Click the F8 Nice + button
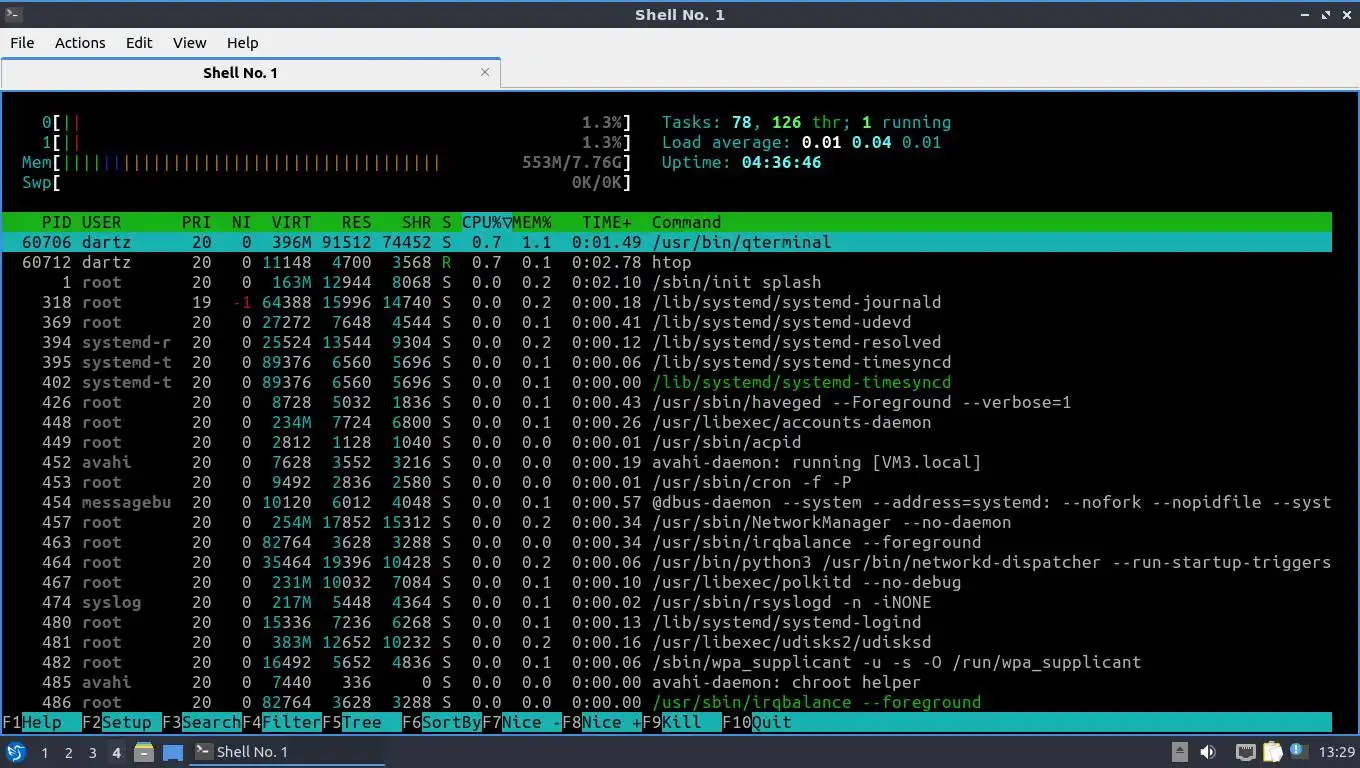 [601, 722]
